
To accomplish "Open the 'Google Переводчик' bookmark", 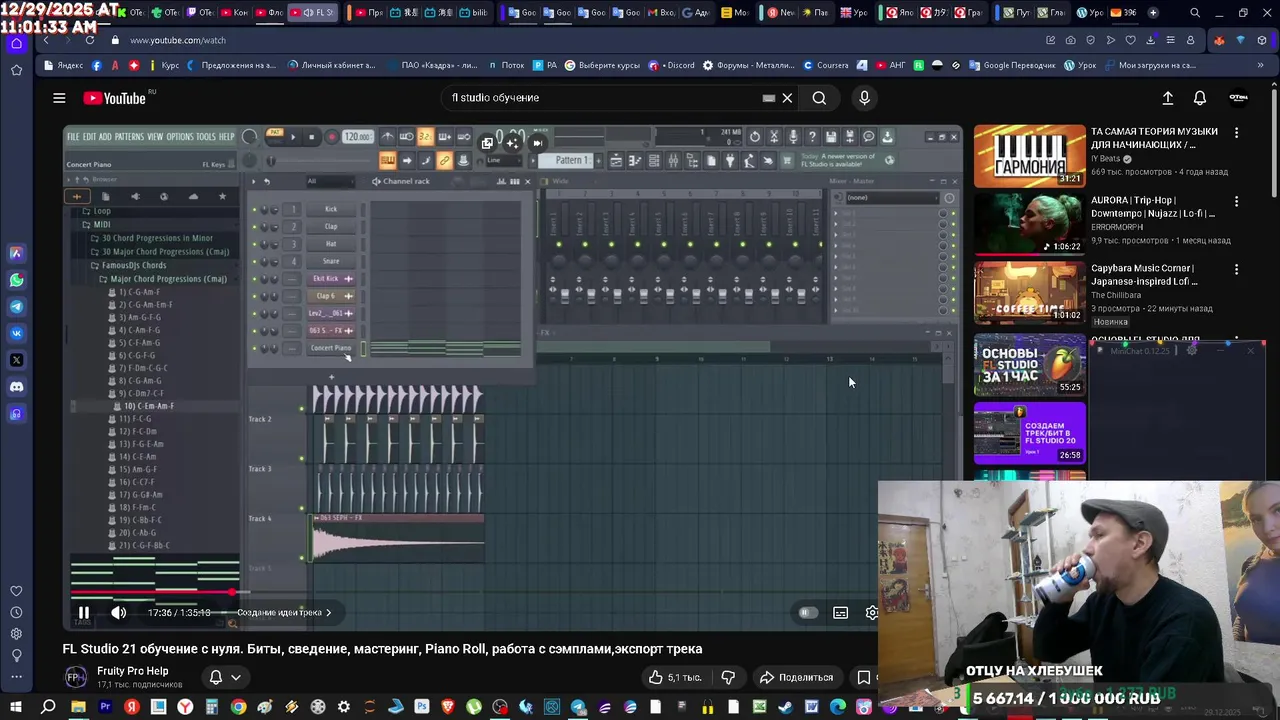I will click(1012, 65).
